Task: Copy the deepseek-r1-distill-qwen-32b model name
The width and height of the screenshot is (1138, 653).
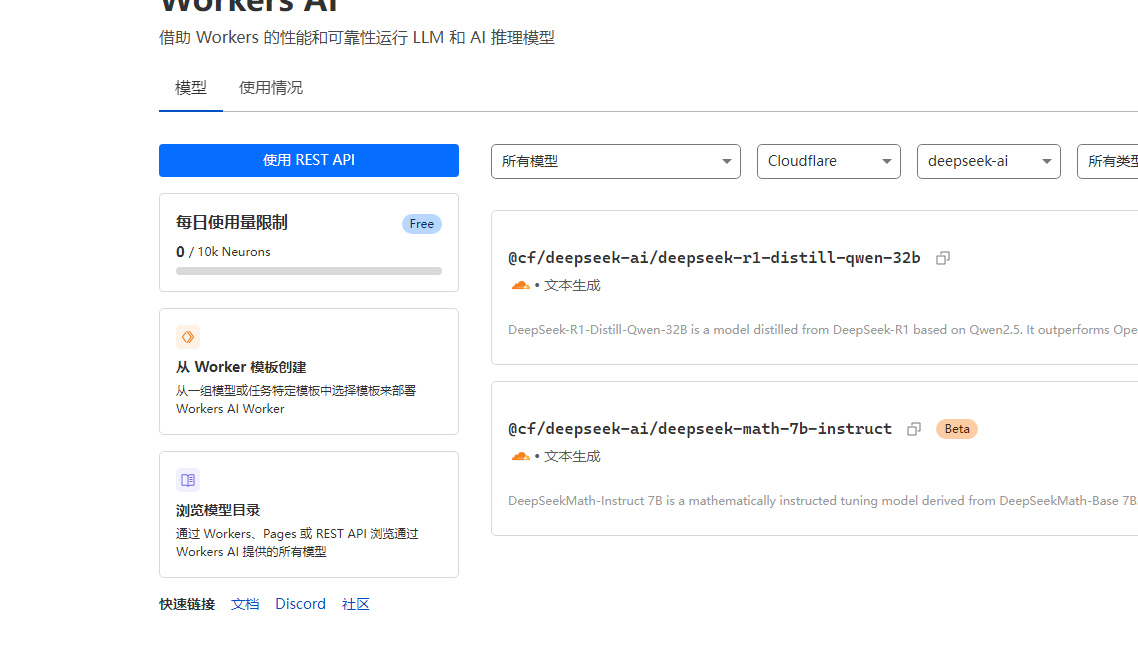Action: (x=942, y=258)
